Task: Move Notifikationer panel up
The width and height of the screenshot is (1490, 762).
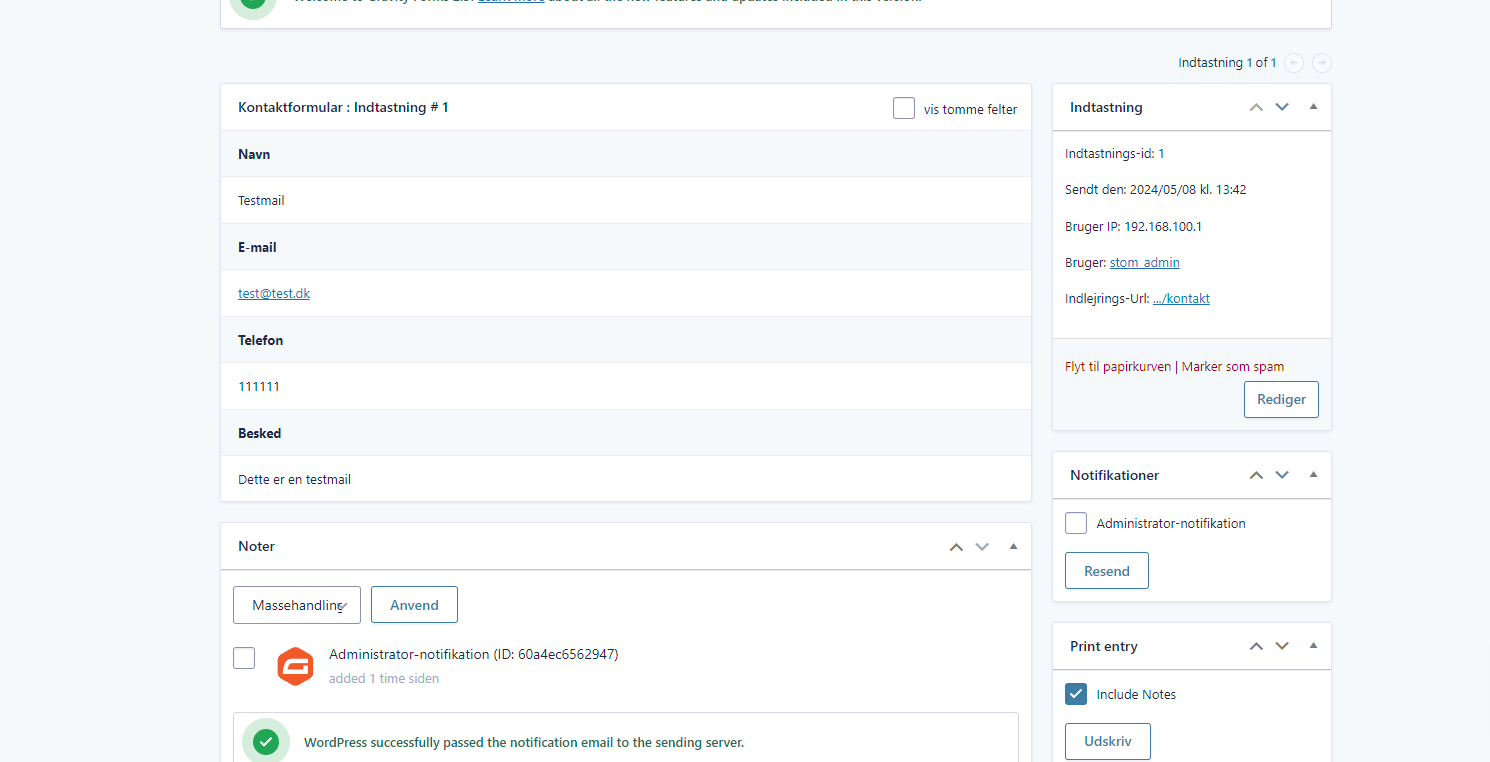Action: click(x=1257, y=475)
